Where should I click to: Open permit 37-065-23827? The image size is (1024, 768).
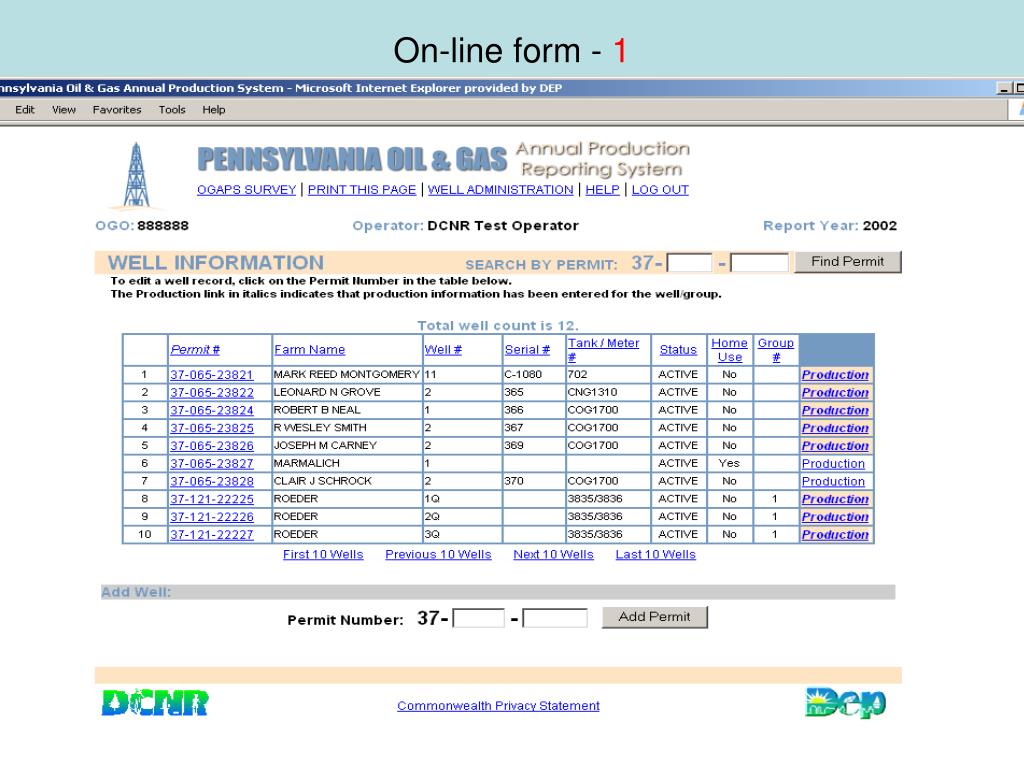(212, 464)
